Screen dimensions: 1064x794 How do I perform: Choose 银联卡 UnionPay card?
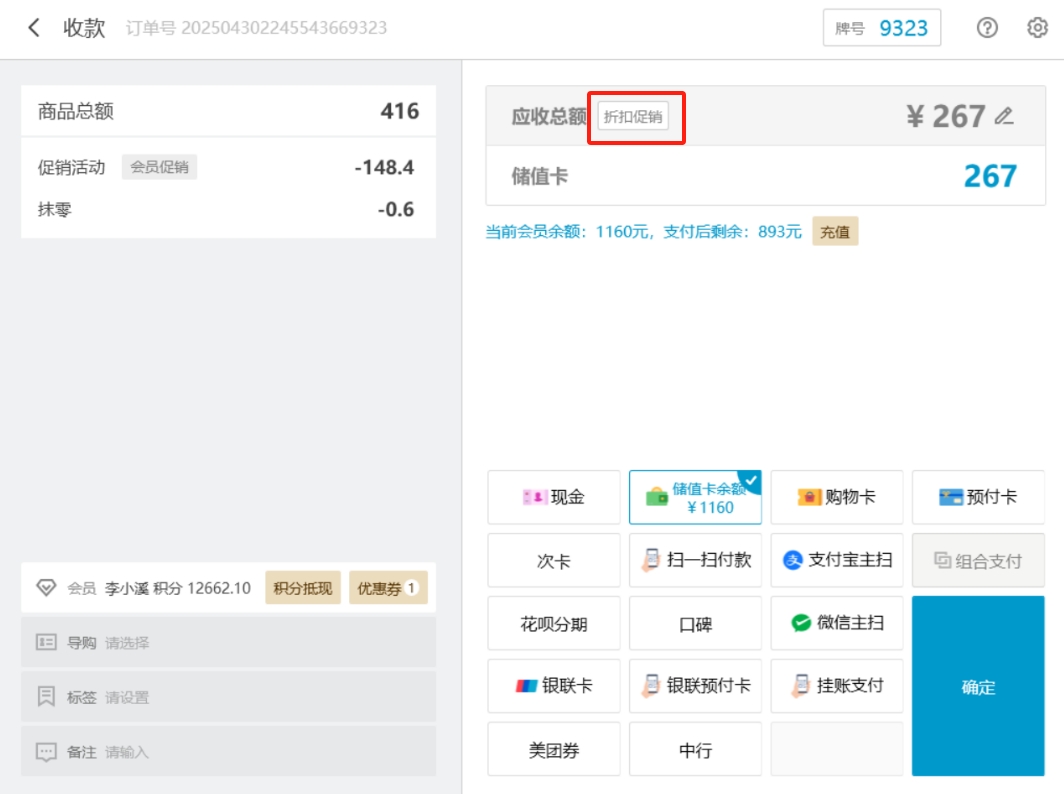click(x=554, y=686)
